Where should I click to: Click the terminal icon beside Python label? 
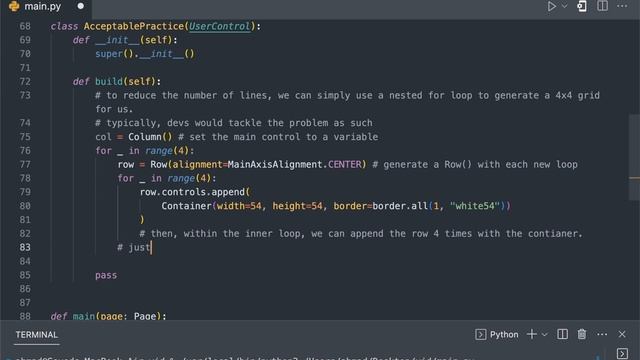coord(480,335)
